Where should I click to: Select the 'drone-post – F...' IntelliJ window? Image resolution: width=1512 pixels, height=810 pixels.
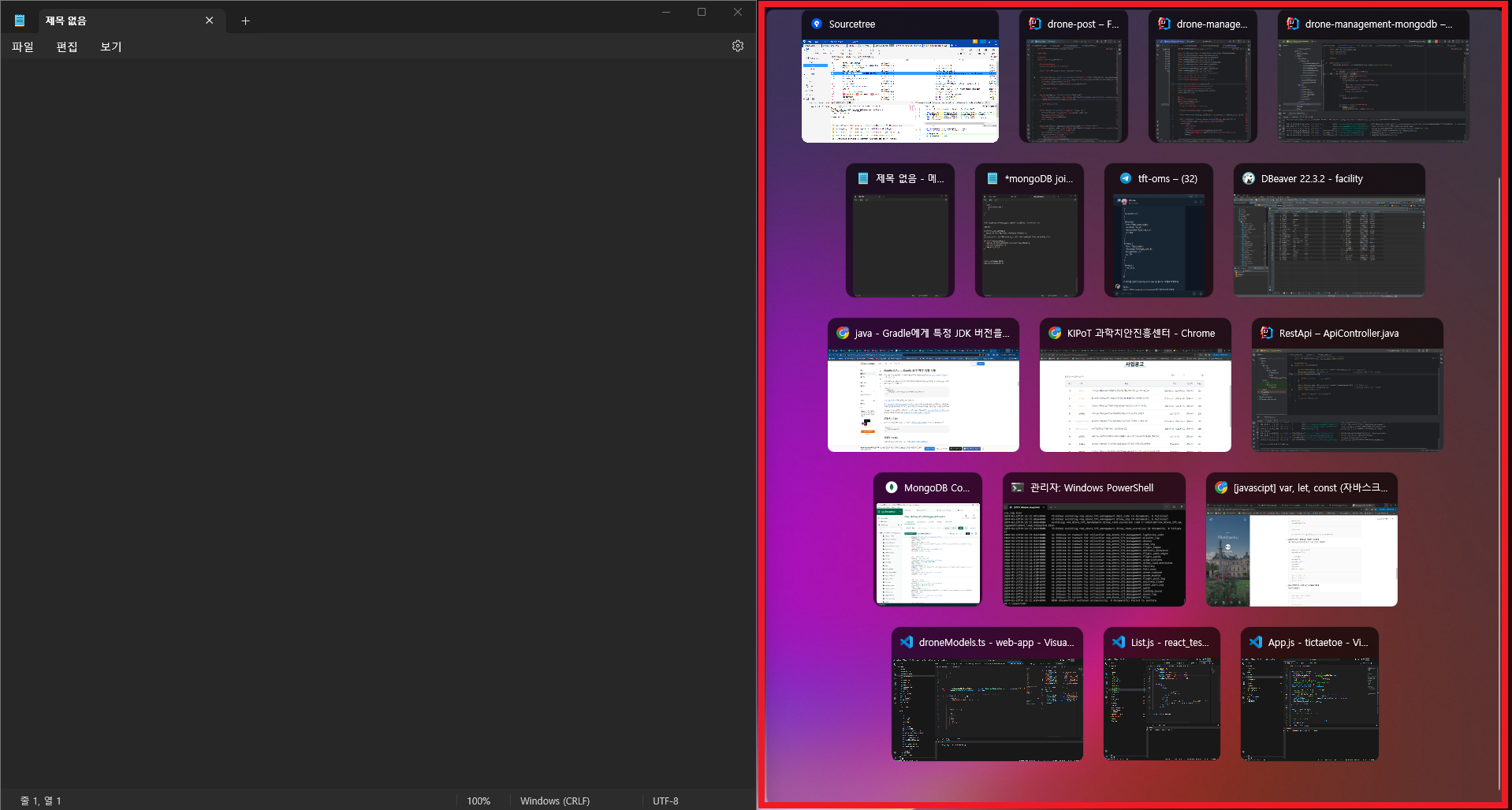click(1074, 77)
